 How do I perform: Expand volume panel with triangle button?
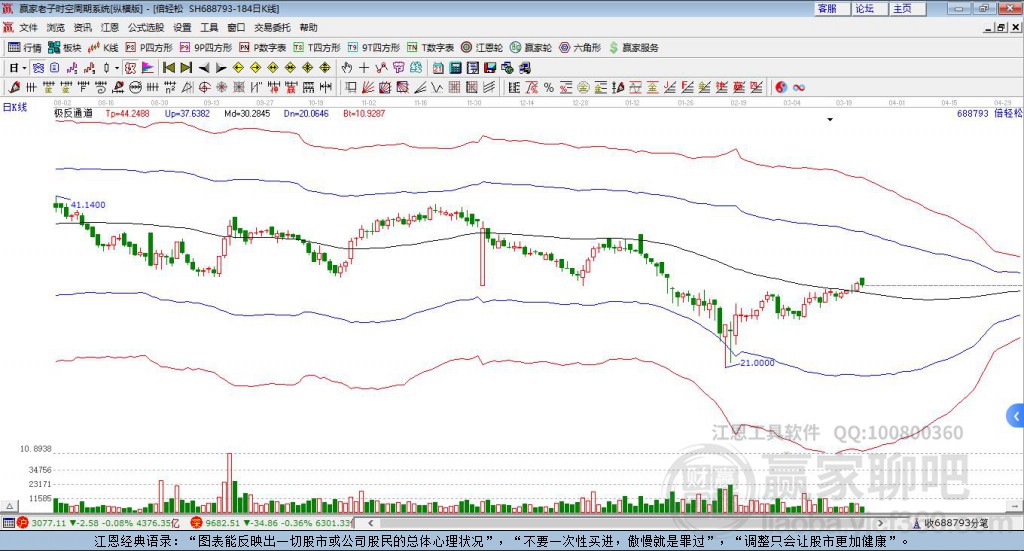[x=10, y=506]
